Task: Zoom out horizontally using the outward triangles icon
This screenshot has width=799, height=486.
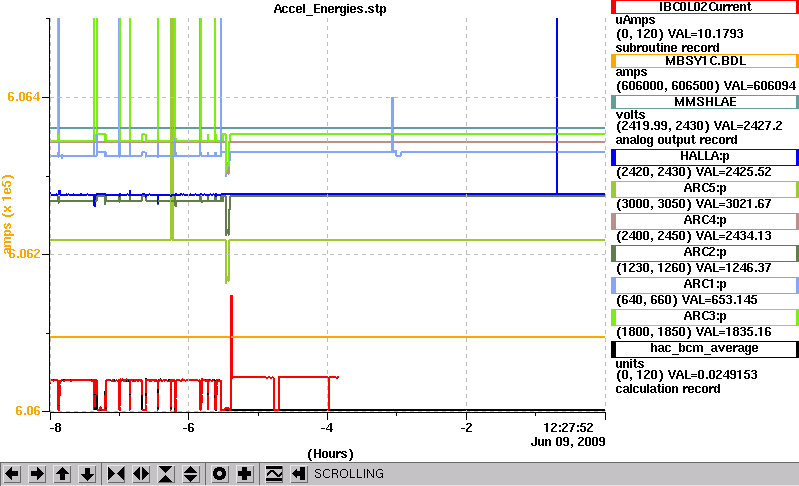Action: click(x=141, y=474)
